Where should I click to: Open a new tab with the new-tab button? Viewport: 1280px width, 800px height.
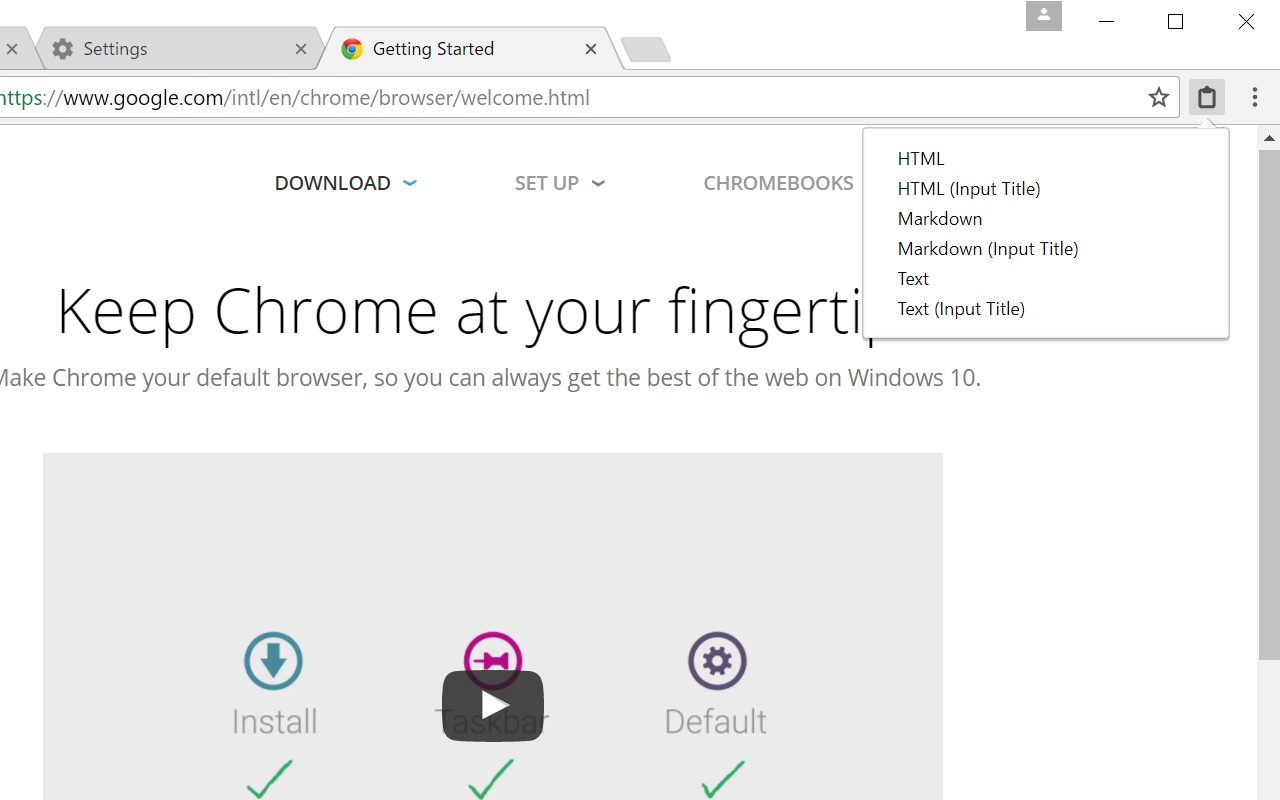(x=646, y=49)
